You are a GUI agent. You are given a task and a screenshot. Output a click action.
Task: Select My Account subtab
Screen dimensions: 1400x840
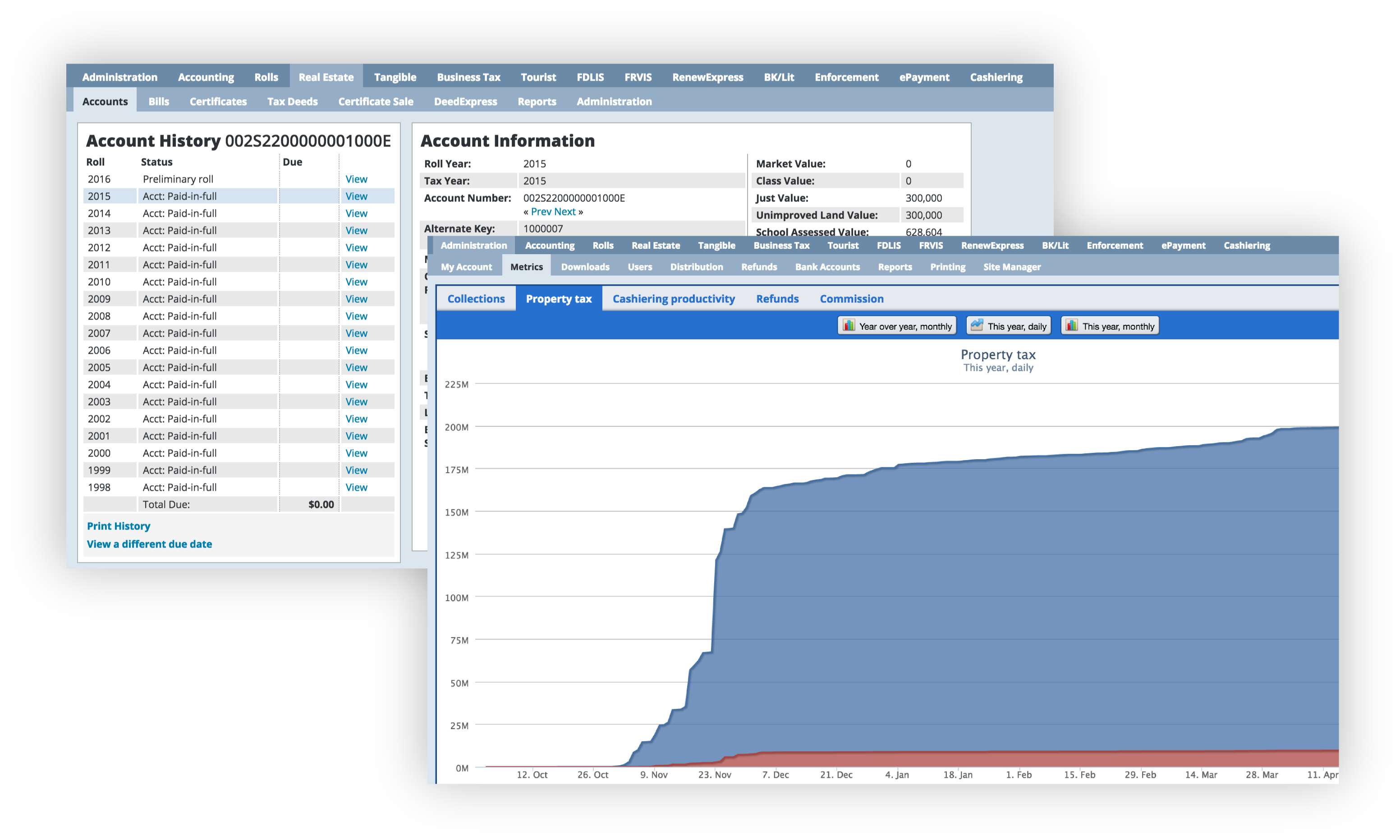tap(466, 267)
